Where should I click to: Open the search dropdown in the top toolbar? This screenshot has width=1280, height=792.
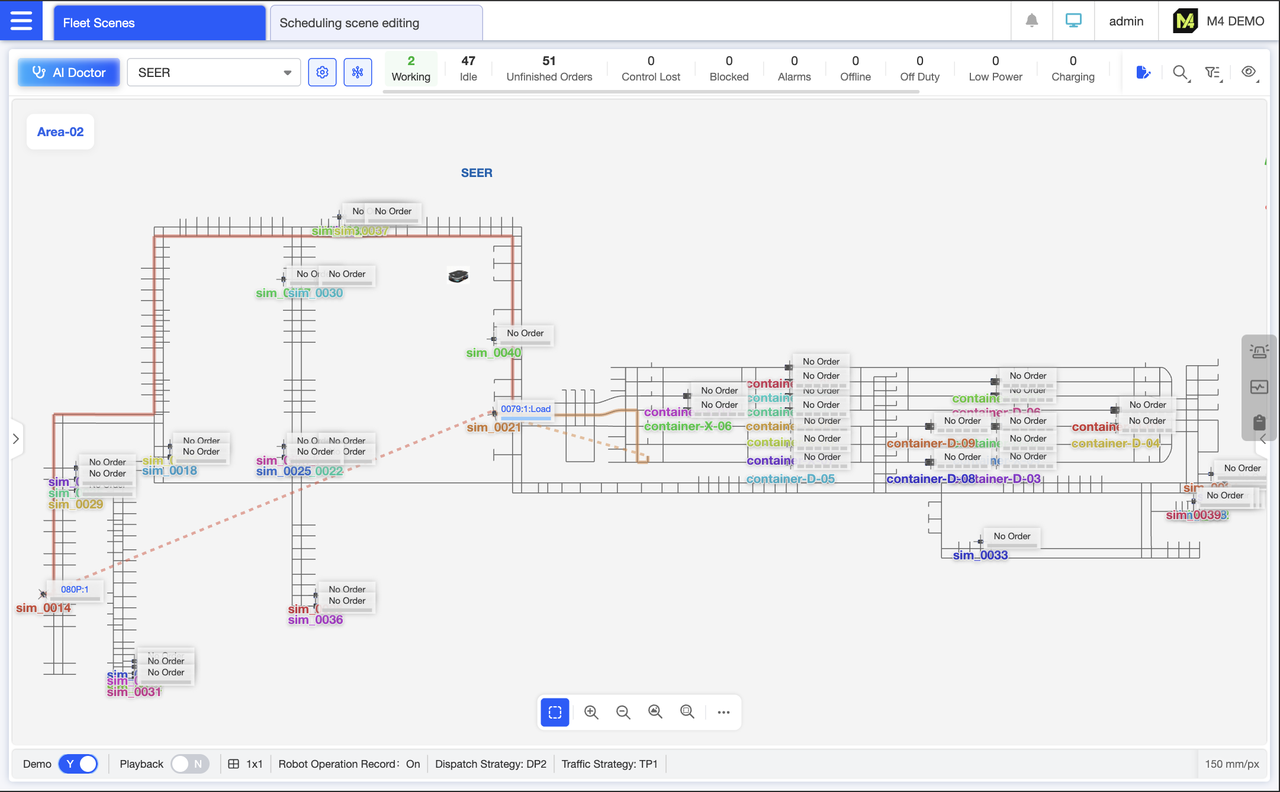click(x=1180, y=72)
